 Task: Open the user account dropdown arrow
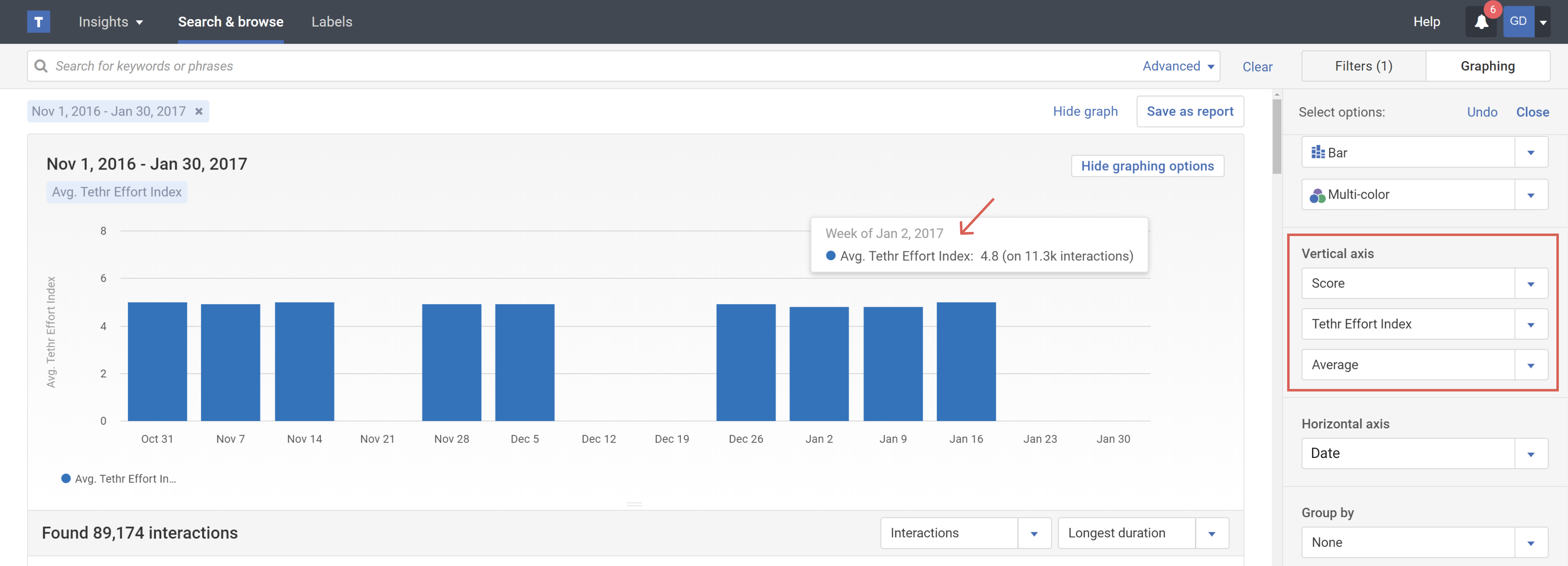click(x=1543, y=22)
